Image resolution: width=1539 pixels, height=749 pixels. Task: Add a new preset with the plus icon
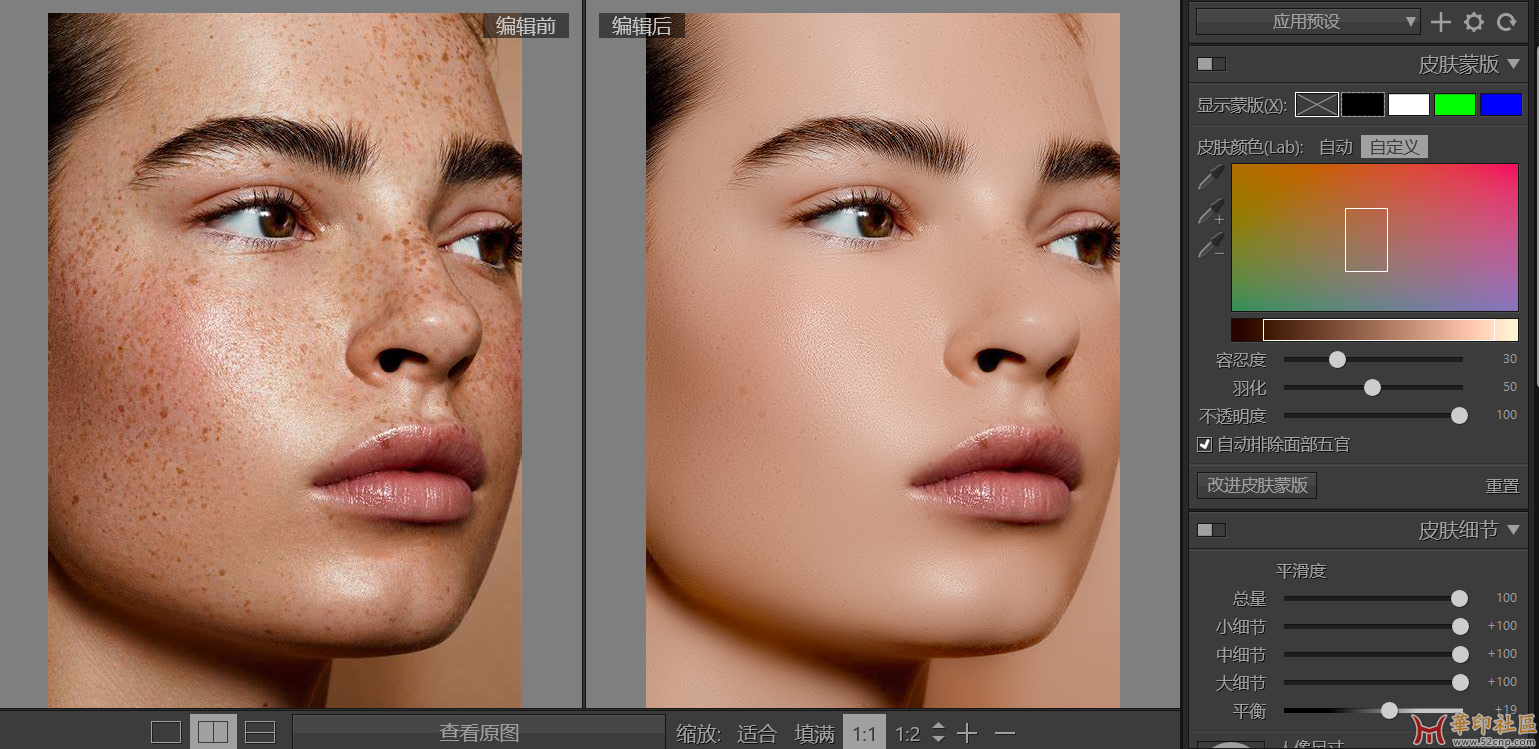pos(1440,21)
